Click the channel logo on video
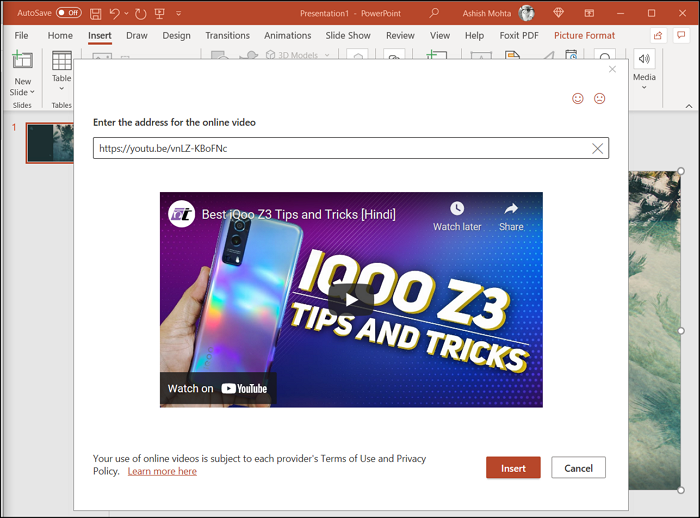 [x=181, y=214]
